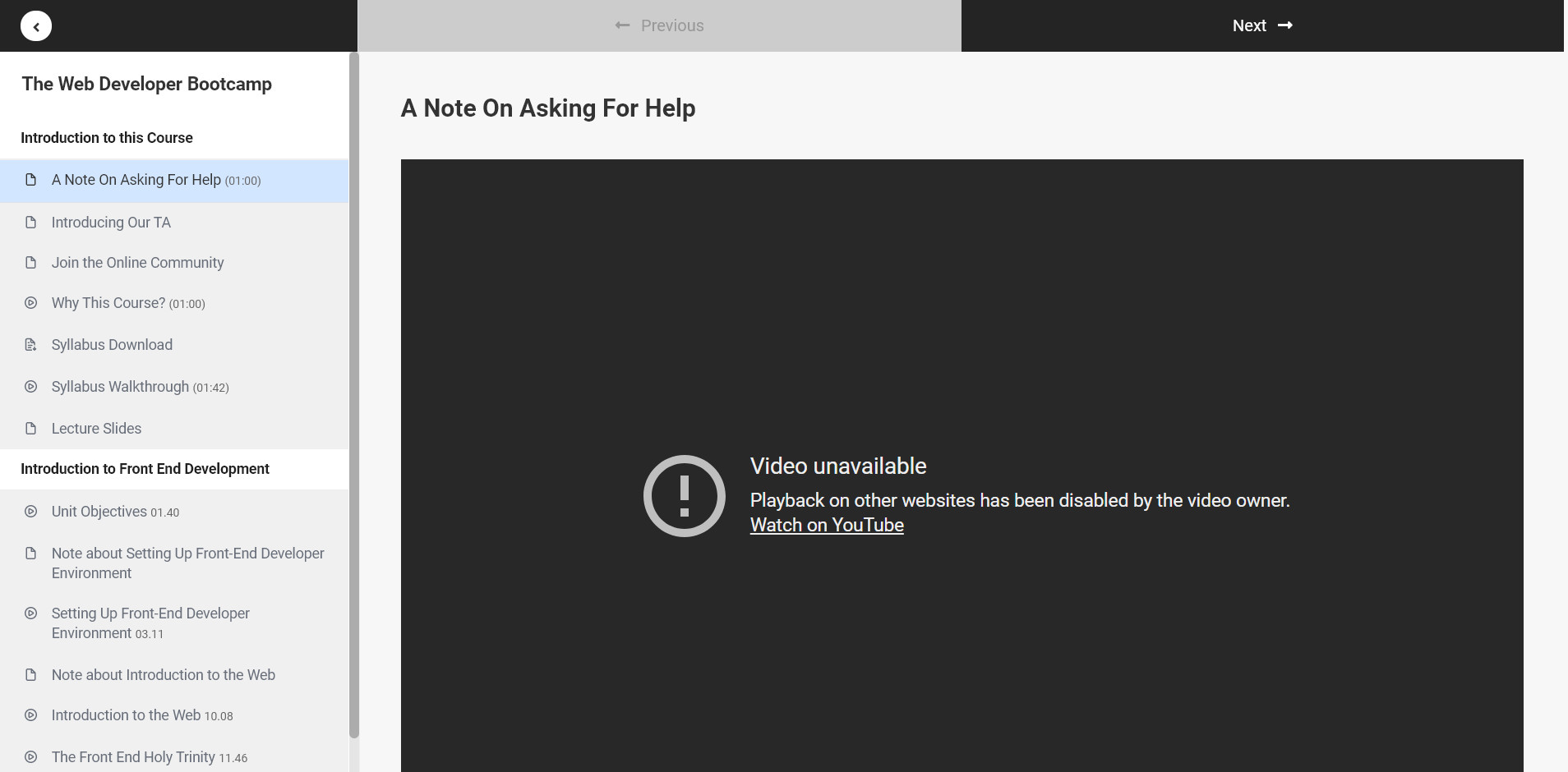Select Introduction to this Course section header
This screenshot has width=1568, height=772.
(107, 138)
